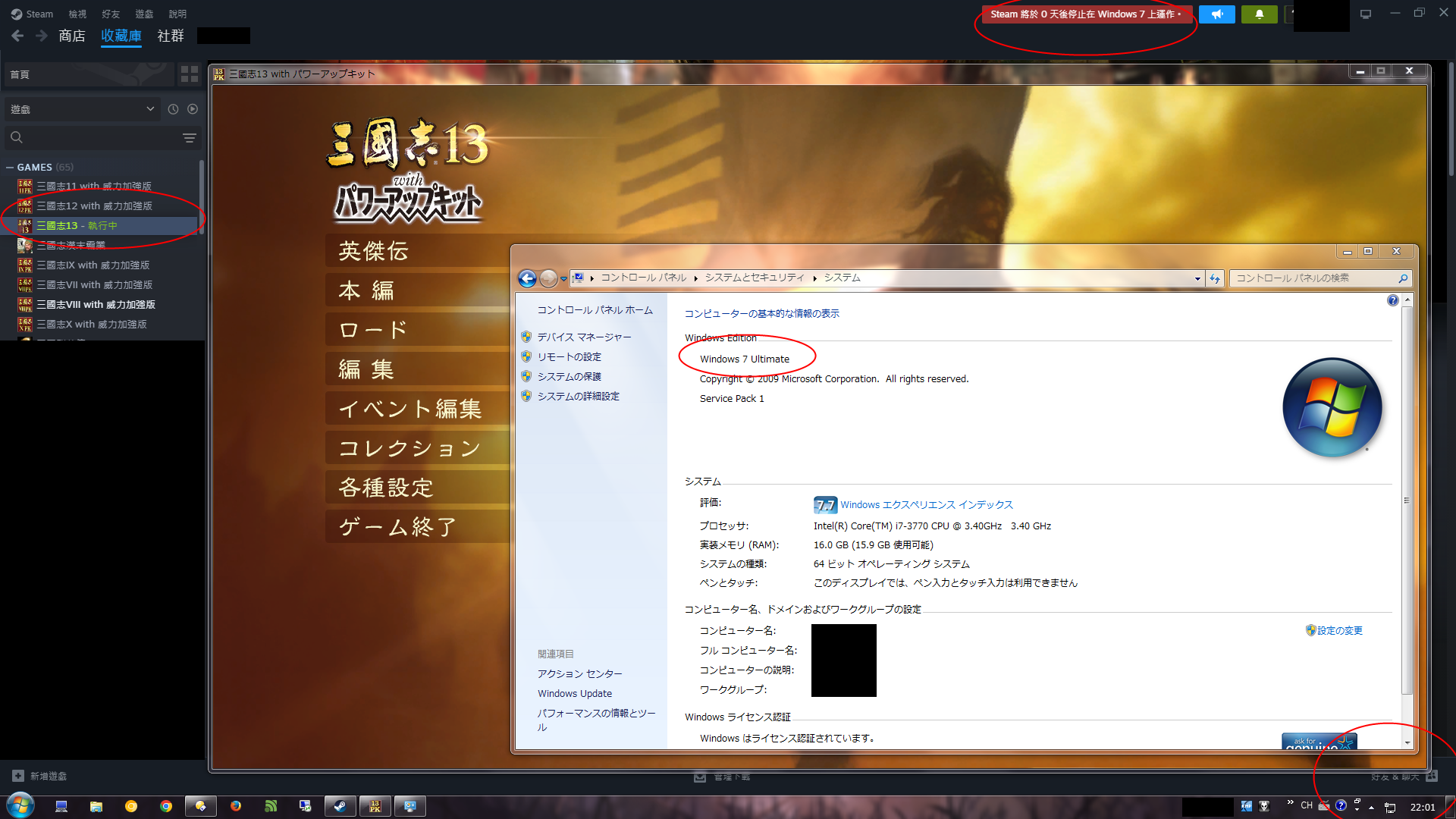Open システムの詳細設定 link

pos(578,396)
